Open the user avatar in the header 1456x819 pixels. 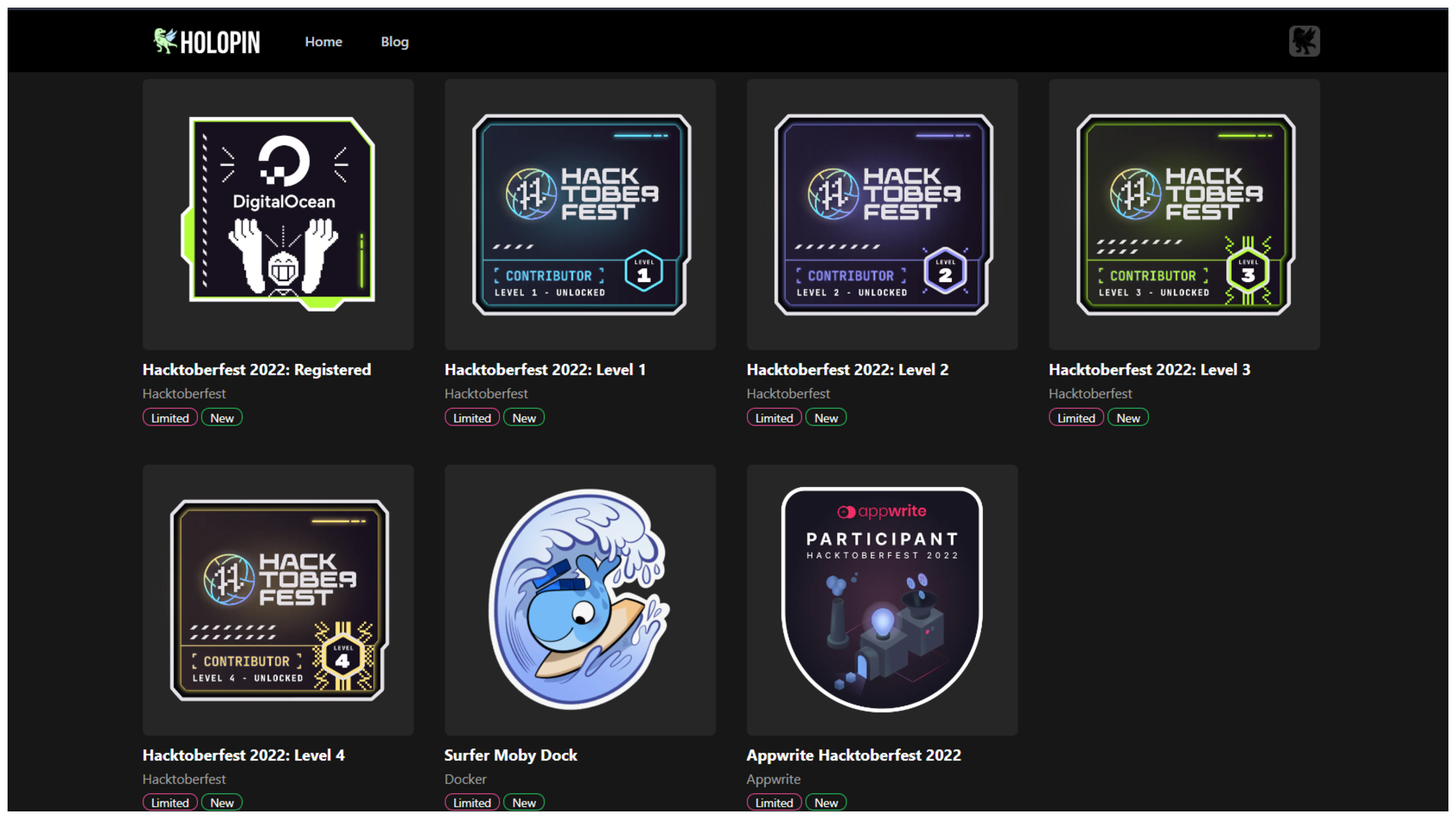click(1304, 41)
